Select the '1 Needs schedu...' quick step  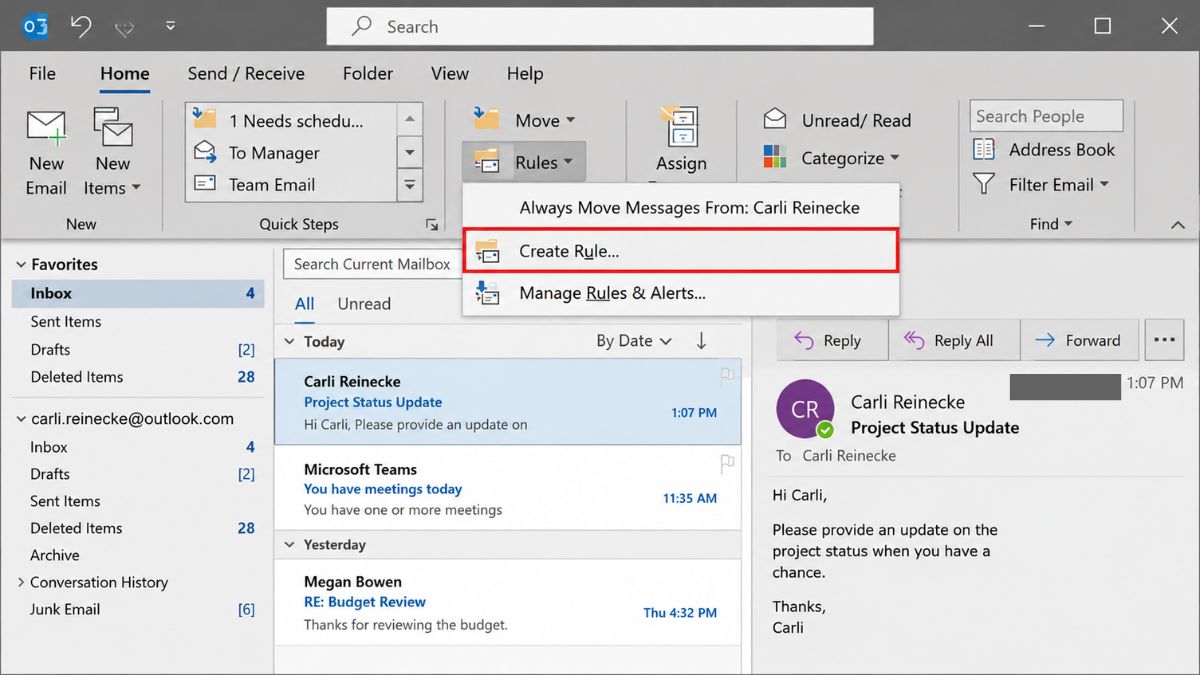tap(290, 120)
